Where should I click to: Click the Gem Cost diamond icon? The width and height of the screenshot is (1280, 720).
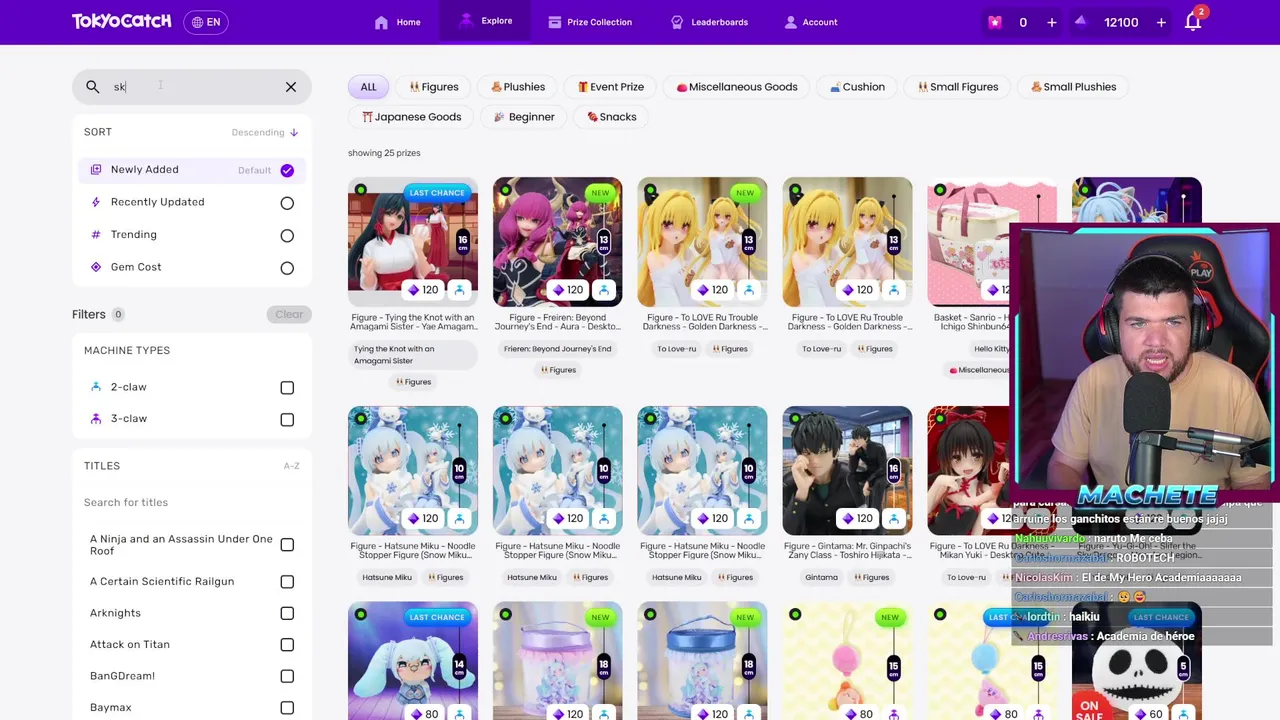[96, 267]
